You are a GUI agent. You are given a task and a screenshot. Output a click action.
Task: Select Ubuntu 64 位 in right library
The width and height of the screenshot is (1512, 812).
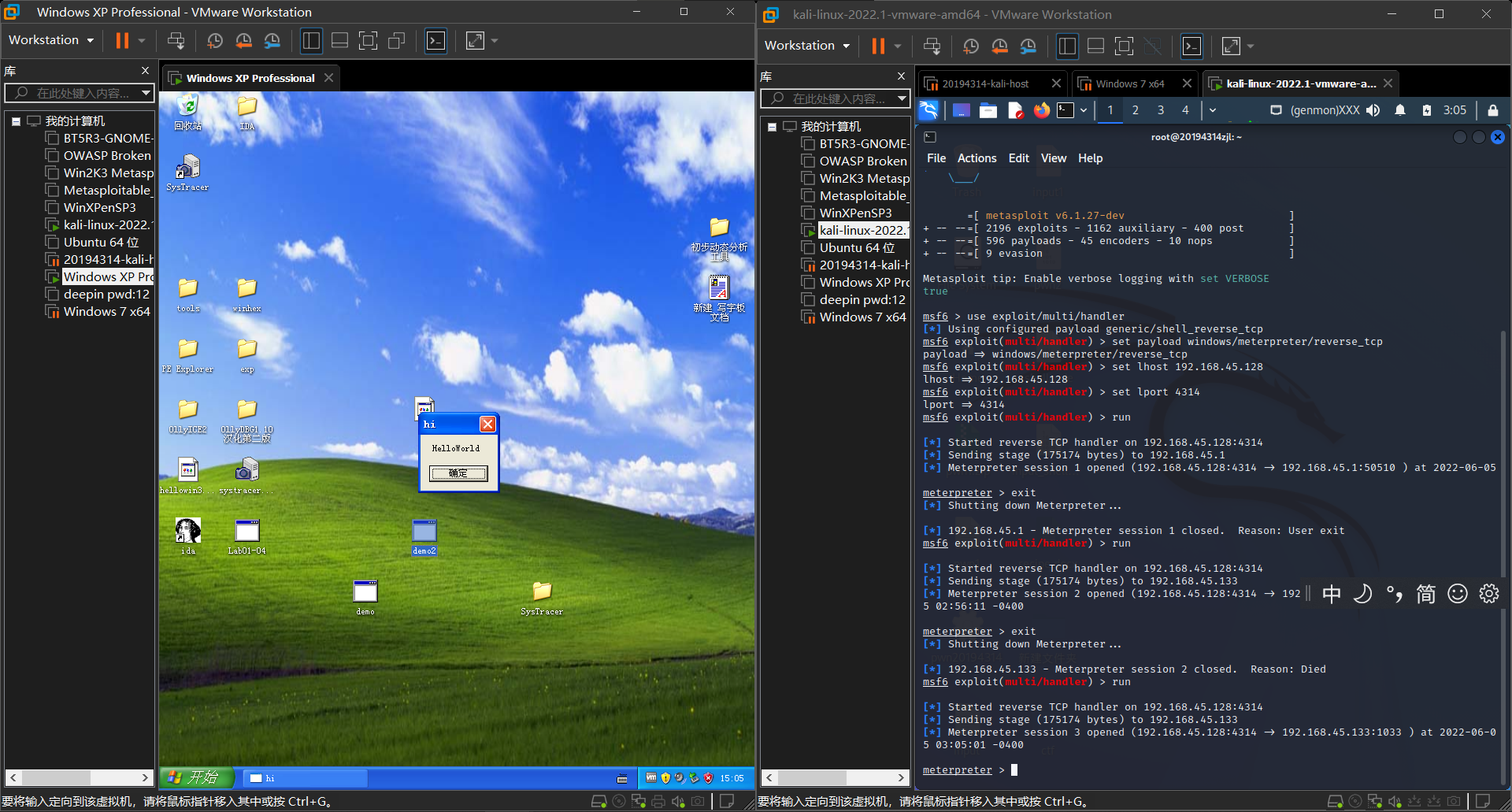pos(855,247)
